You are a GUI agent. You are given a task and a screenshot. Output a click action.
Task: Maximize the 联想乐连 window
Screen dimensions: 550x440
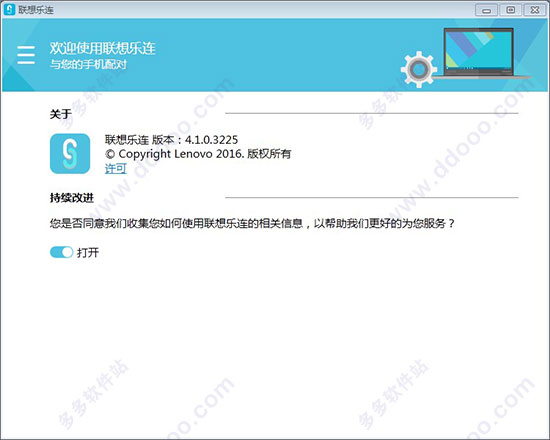510,10
